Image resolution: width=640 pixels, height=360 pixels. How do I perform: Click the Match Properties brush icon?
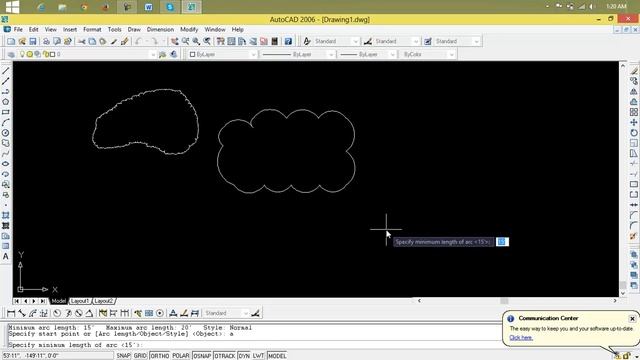click(124, 41)
